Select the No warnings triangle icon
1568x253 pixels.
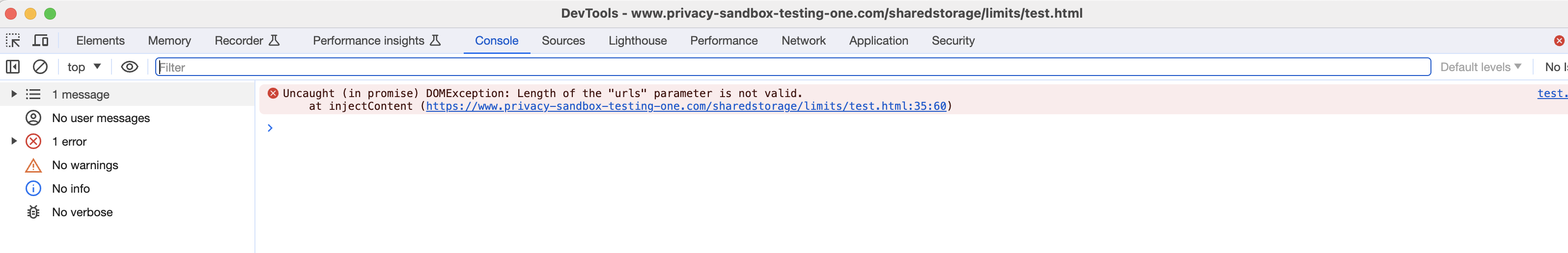tap(33, 165)
